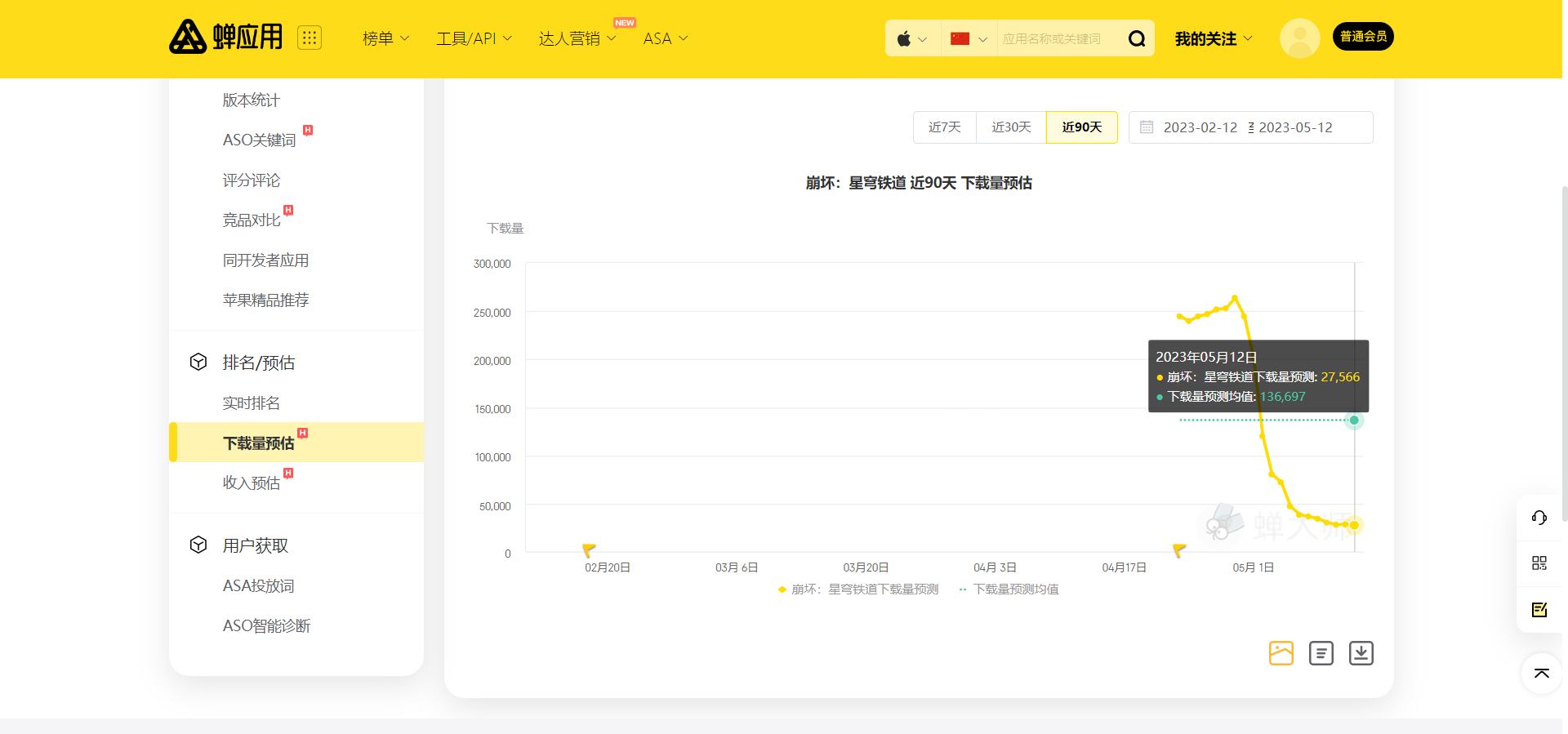
Task: Click the calendar icon in date range
Action: tap(1147, 127)
